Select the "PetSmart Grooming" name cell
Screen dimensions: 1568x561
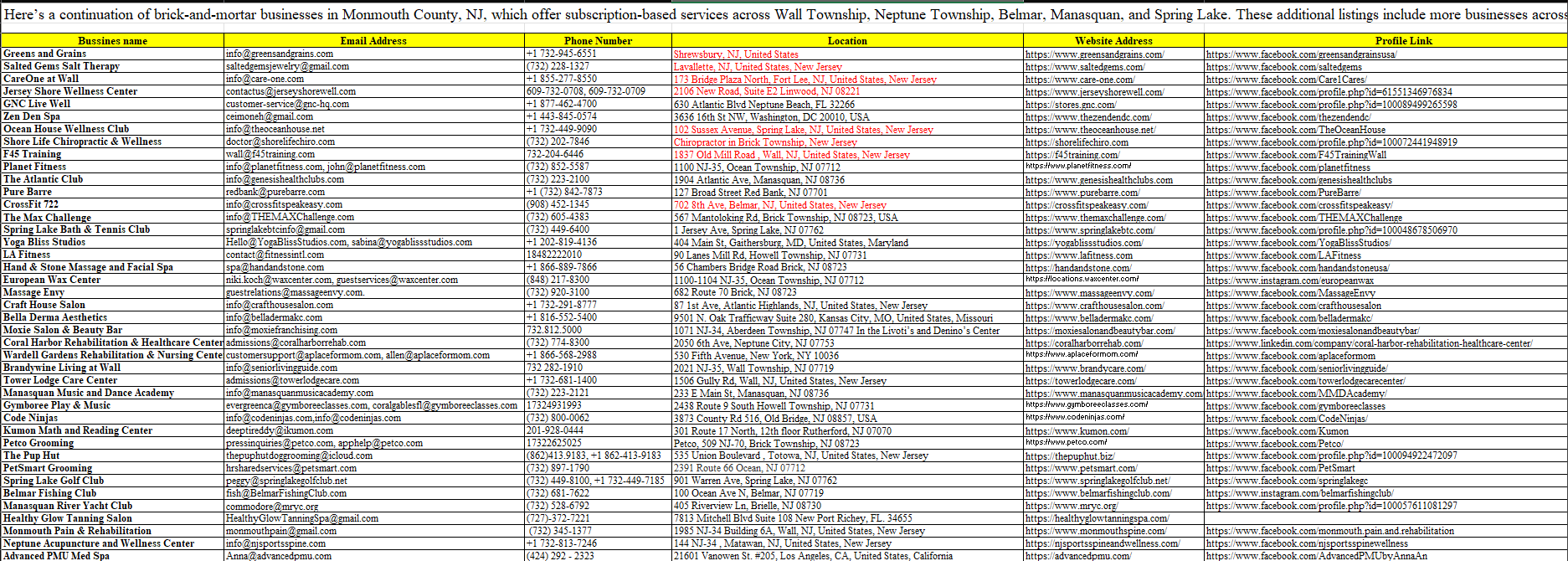click(x=112, y=468)
